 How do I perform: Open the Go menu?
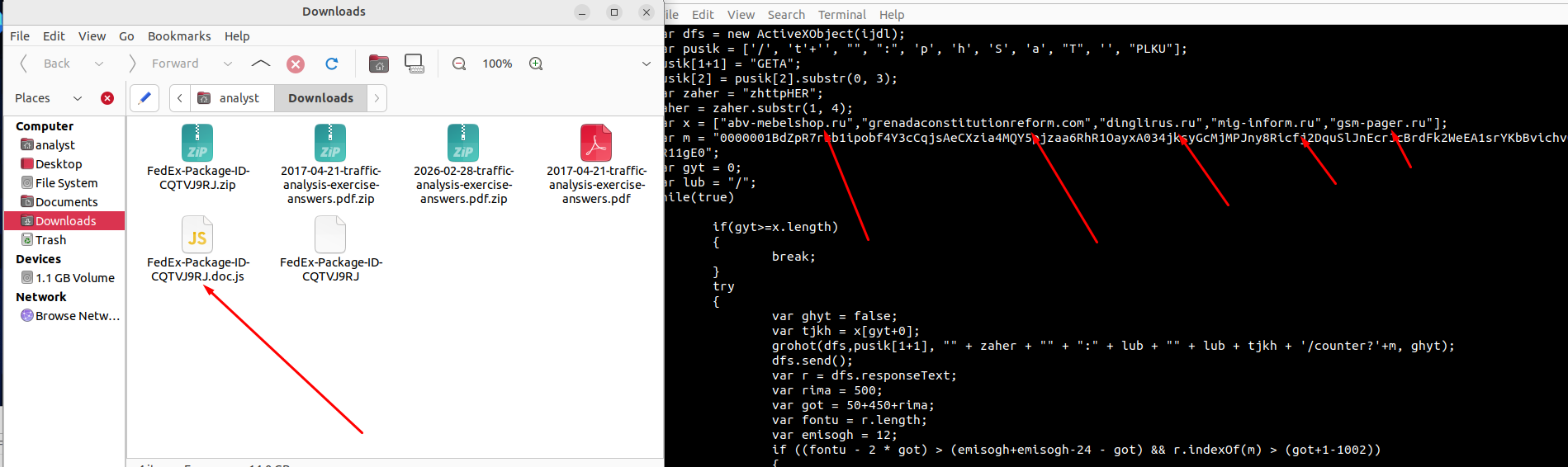coord(126,36)
